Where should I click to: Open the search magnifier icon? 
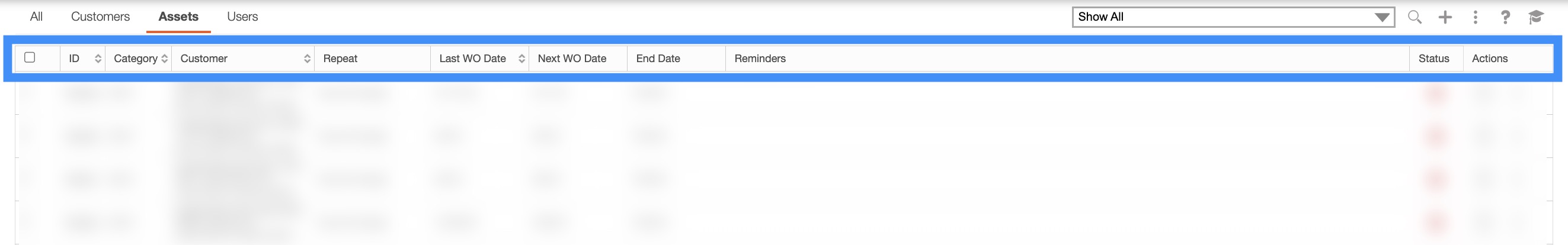pyautogui.click(x=1415, y=17)
